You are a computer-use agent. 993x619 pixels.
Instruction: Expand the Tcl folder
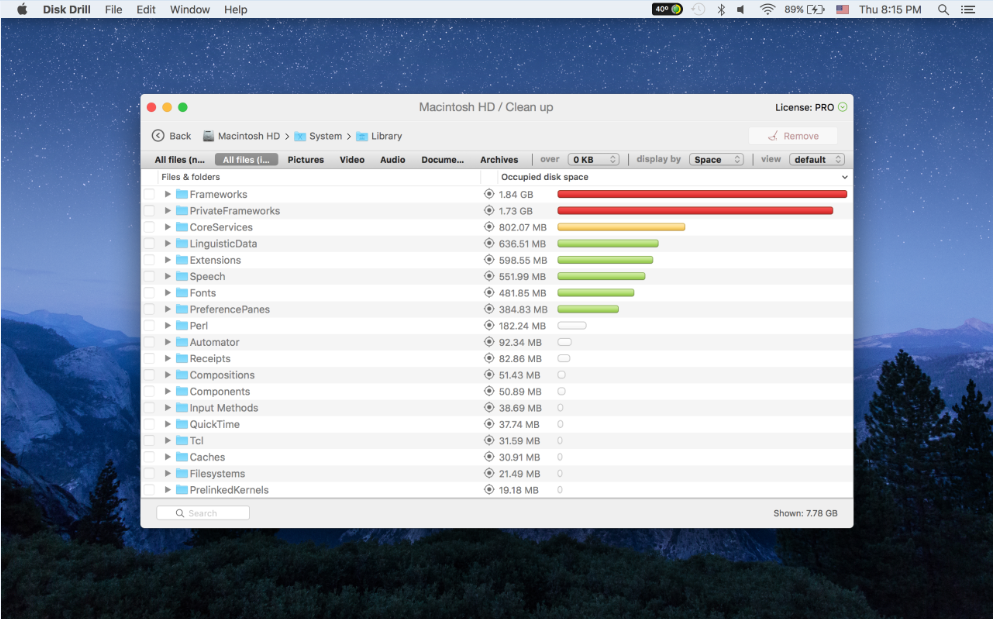pyautogui.click(x=168, y=440)
